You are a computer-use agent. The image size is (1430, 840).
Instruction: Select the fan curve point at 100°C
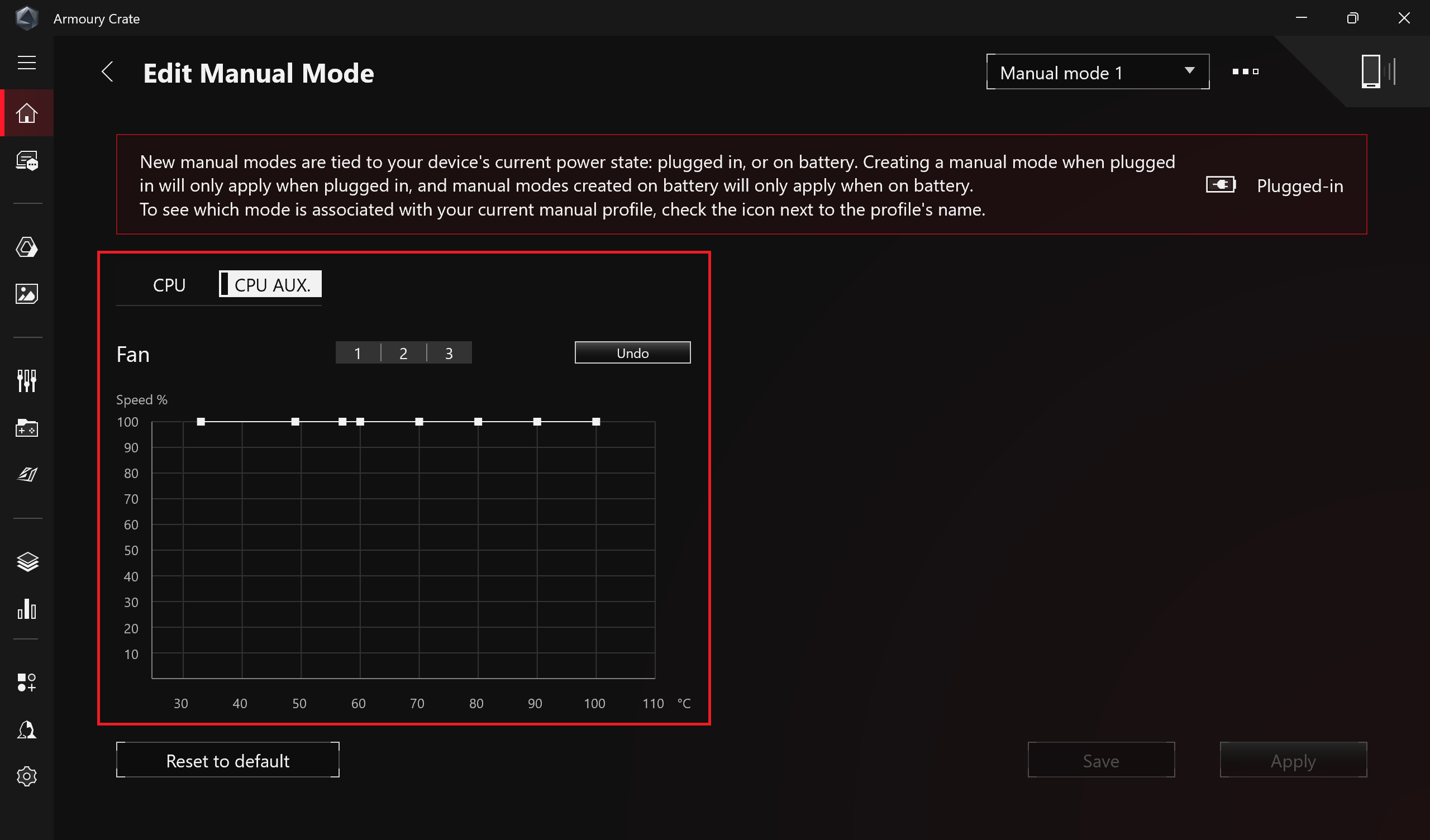coord(596,422)
